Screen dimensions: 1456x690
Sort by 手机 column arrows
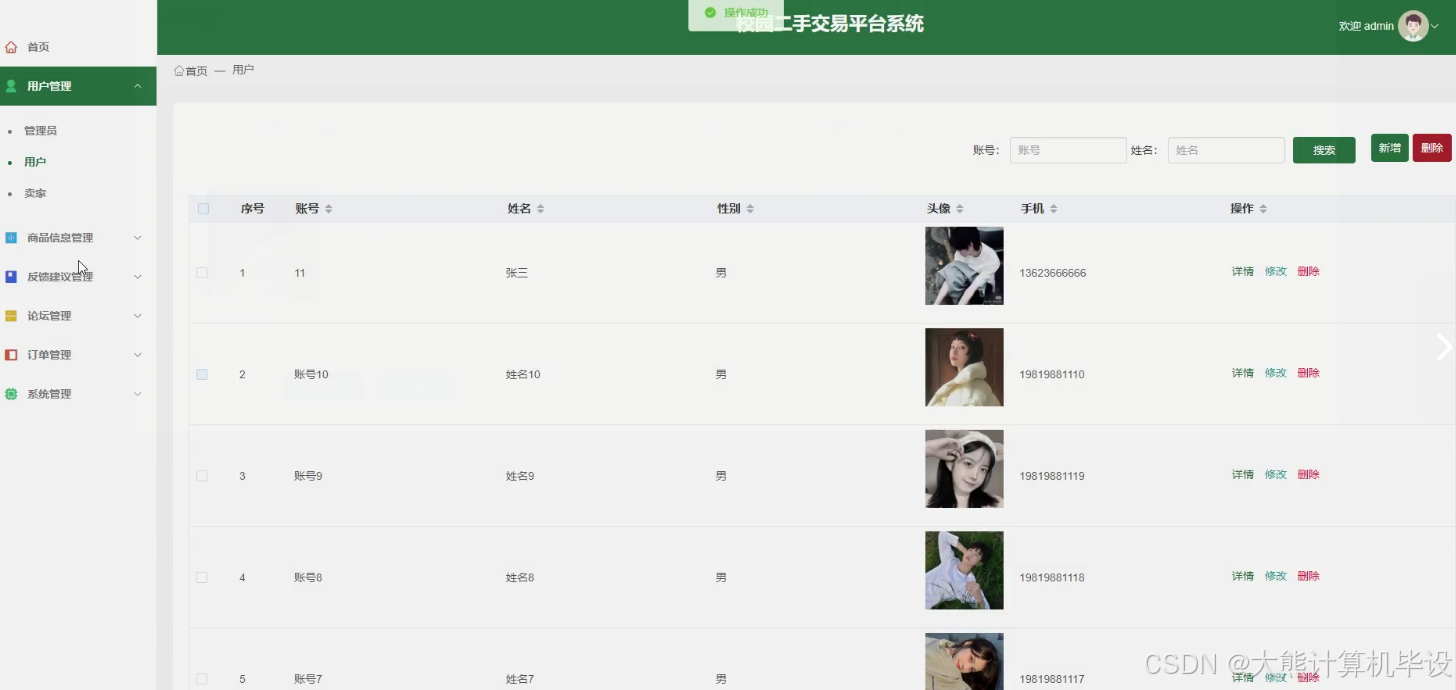(1053, 209)
